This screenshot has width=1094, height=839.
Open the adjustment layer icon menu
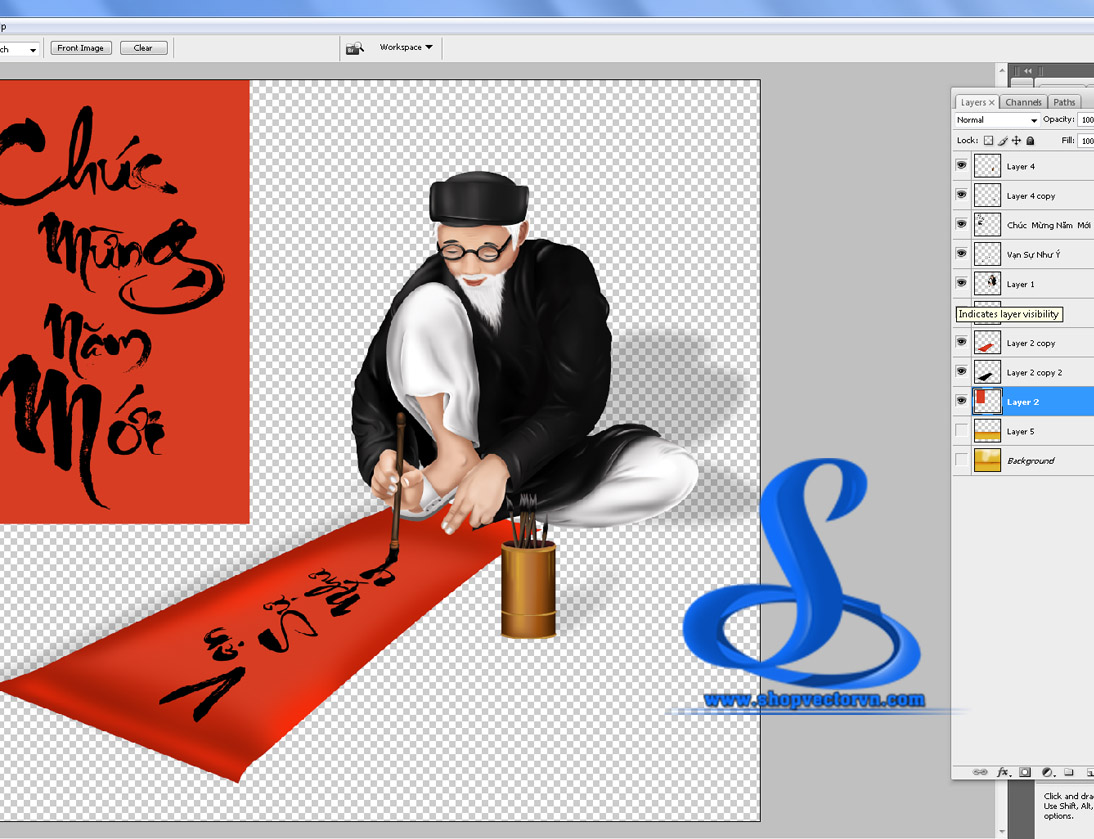tap(1046, 772)
